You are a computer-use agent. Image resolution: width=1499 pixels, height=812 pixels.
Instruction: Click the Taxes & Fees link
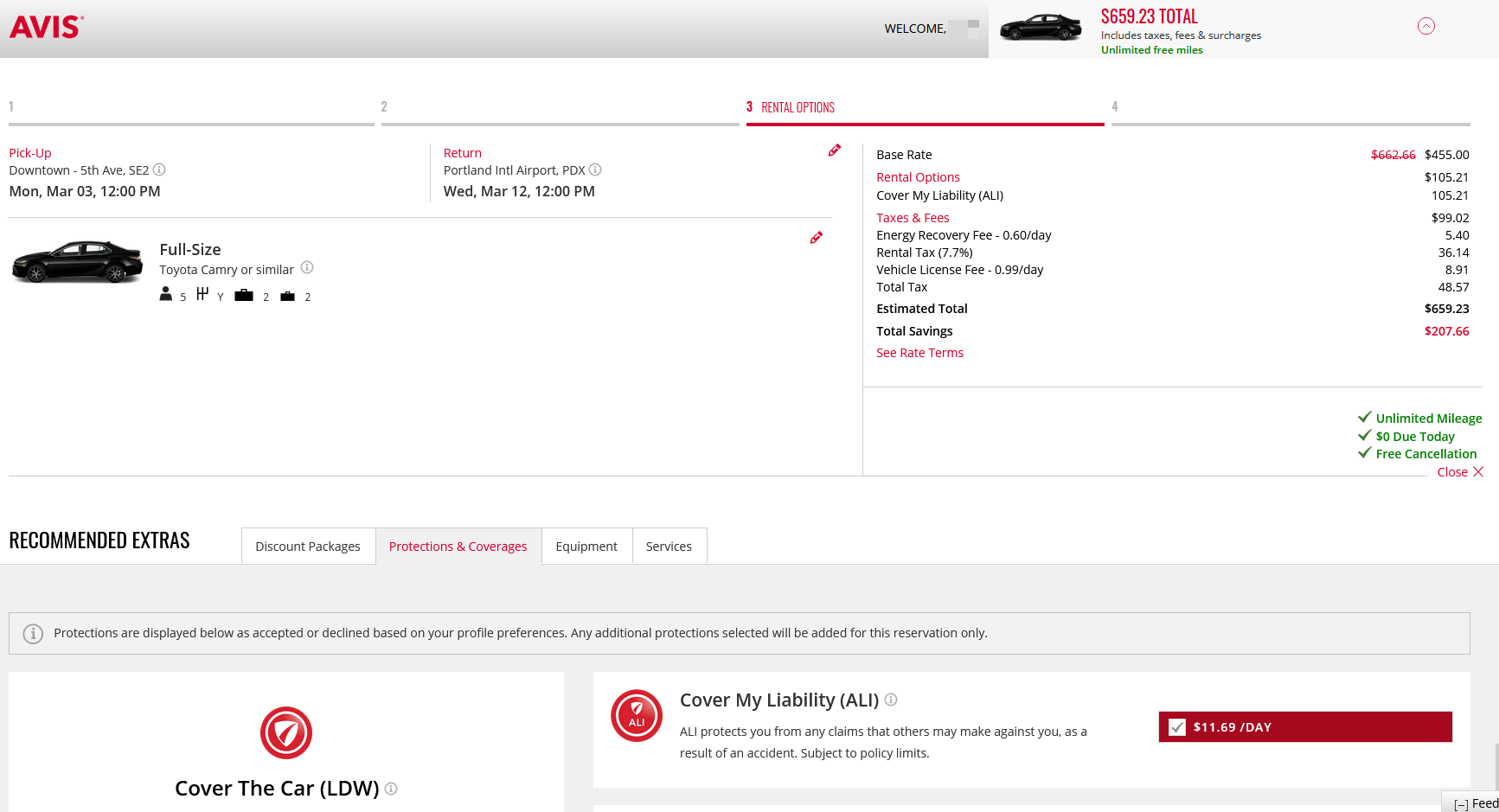(913, 218)
